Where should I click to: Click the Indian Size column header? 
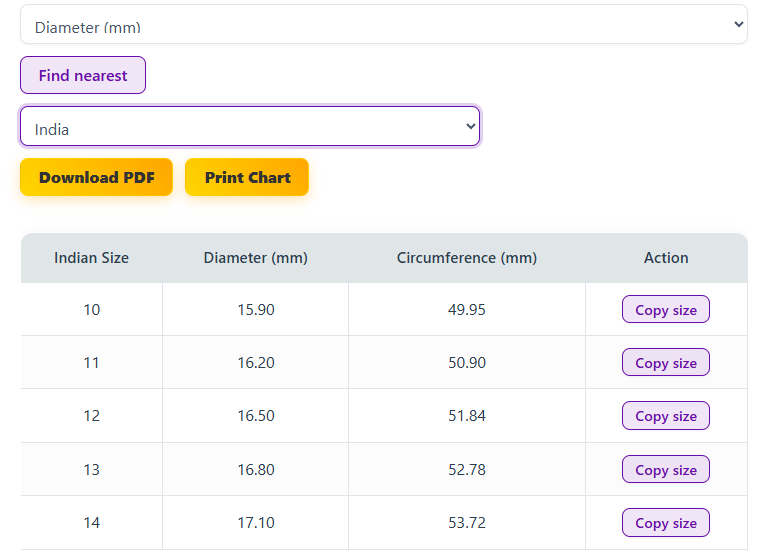coord(91,258)
